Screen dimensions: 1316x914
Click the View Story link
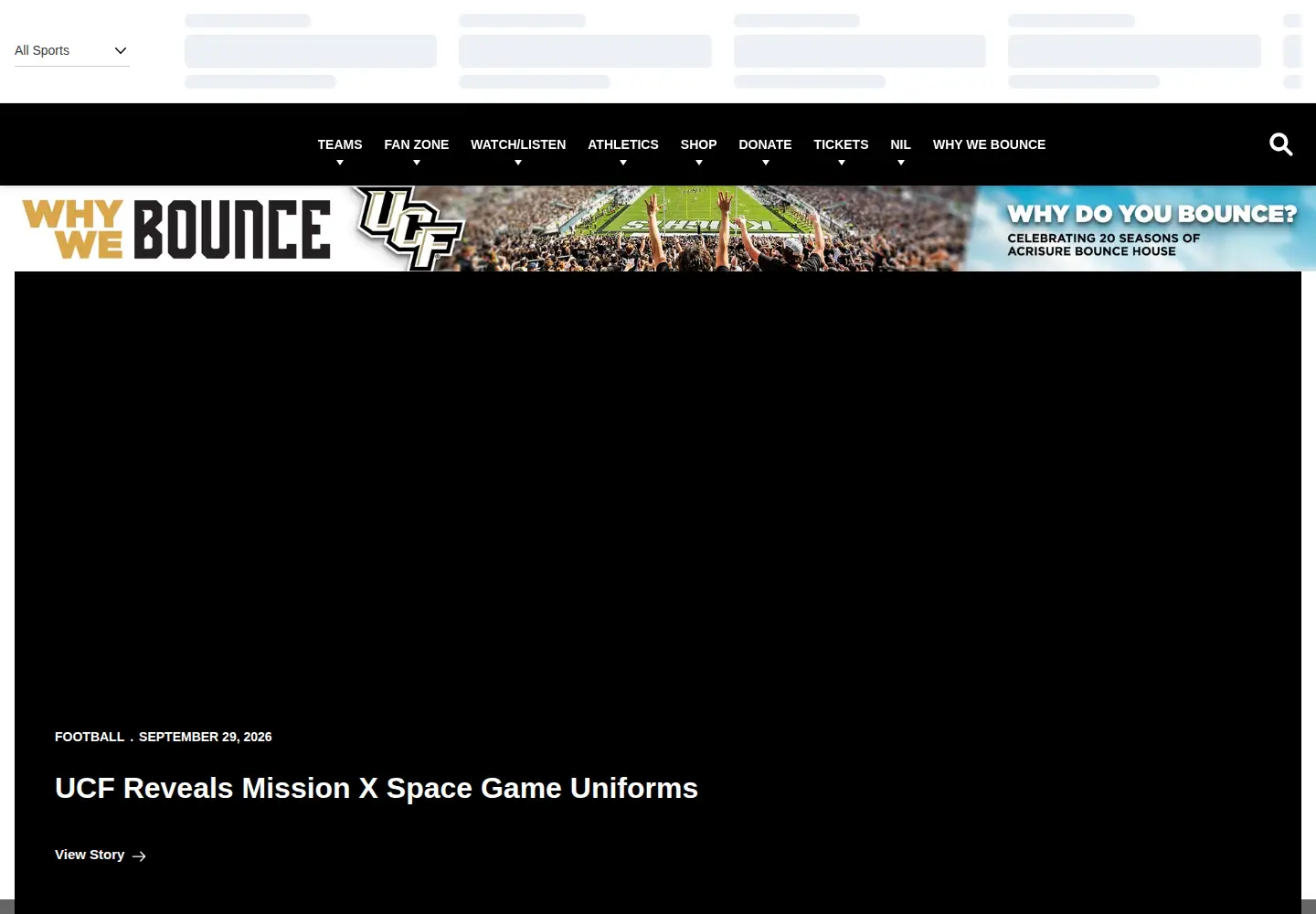pyautogui.click(x=101, y=855)
